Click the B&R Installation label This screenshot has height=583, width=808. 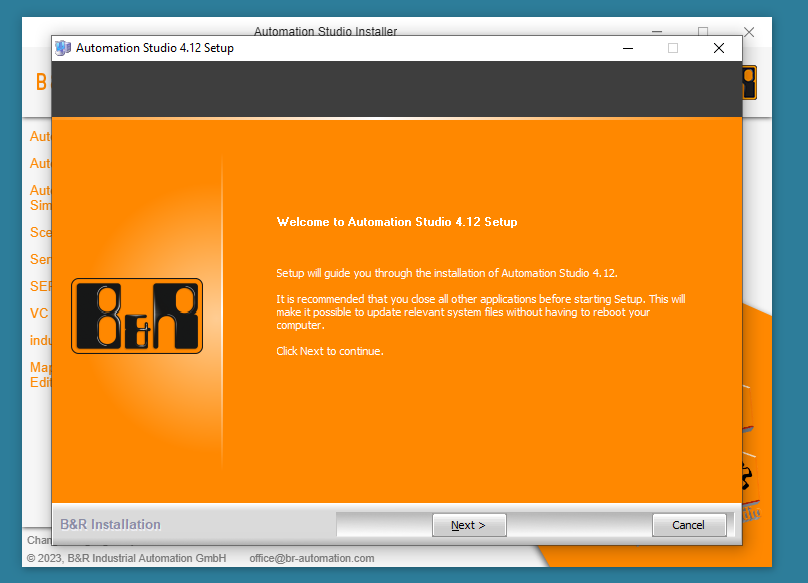(110, 524)
